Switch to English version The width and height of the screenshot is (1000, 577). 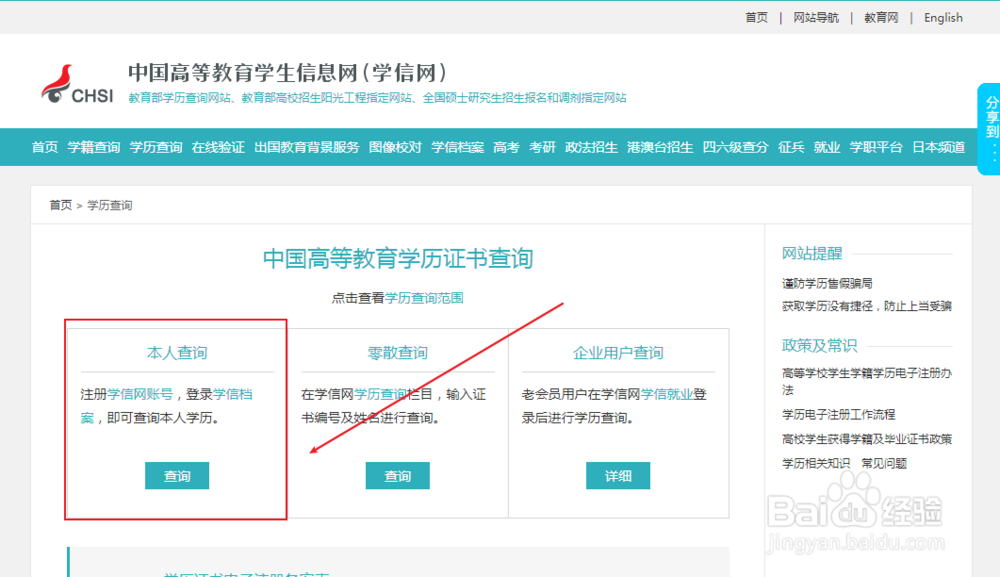[x=943, y=18]
